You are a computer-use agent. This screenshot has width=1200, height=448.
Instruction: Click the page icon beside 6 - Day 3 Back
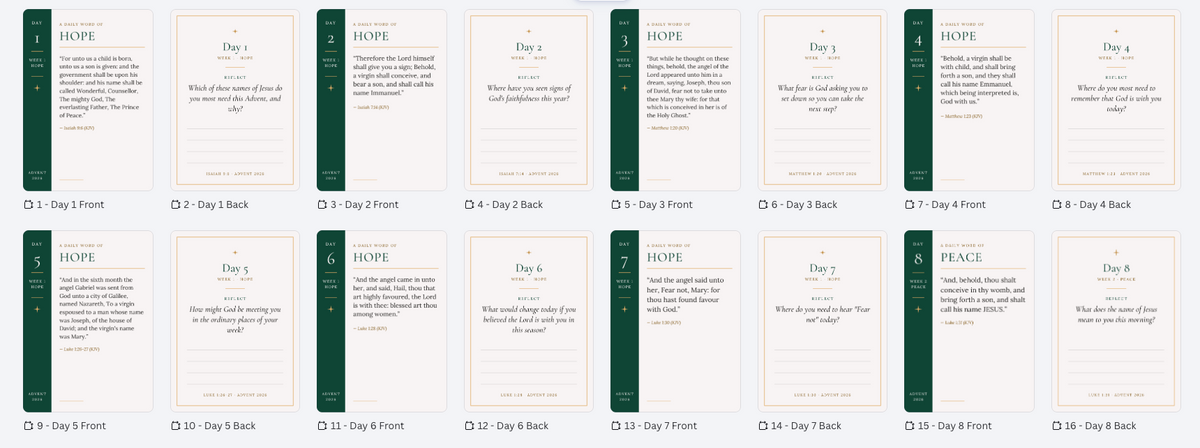(x=762, y=204)
